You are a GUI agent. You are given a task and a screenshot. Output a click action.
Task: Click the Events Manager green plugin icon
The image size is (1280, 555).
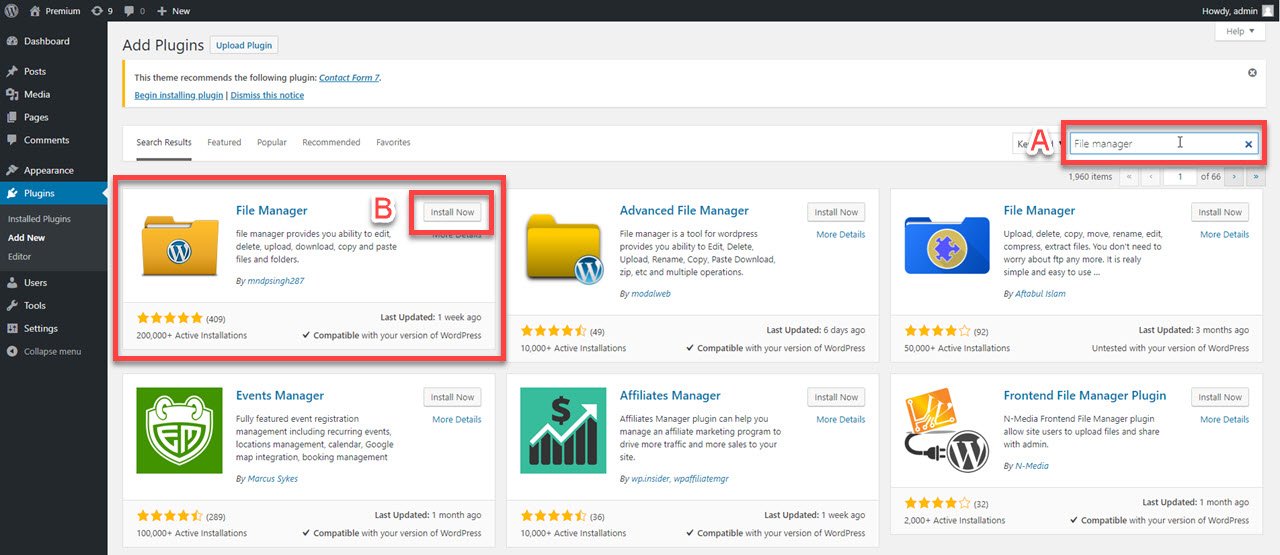[x=178, y=431]
